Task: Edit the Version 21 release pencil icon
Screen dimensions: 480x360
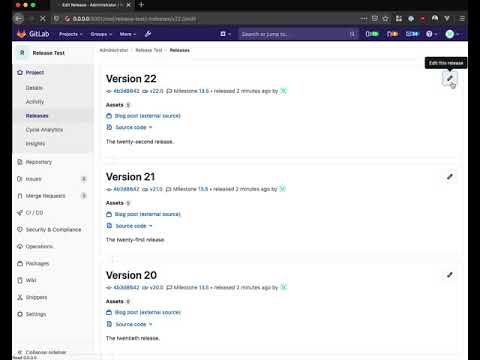Action: pos(449,177)
